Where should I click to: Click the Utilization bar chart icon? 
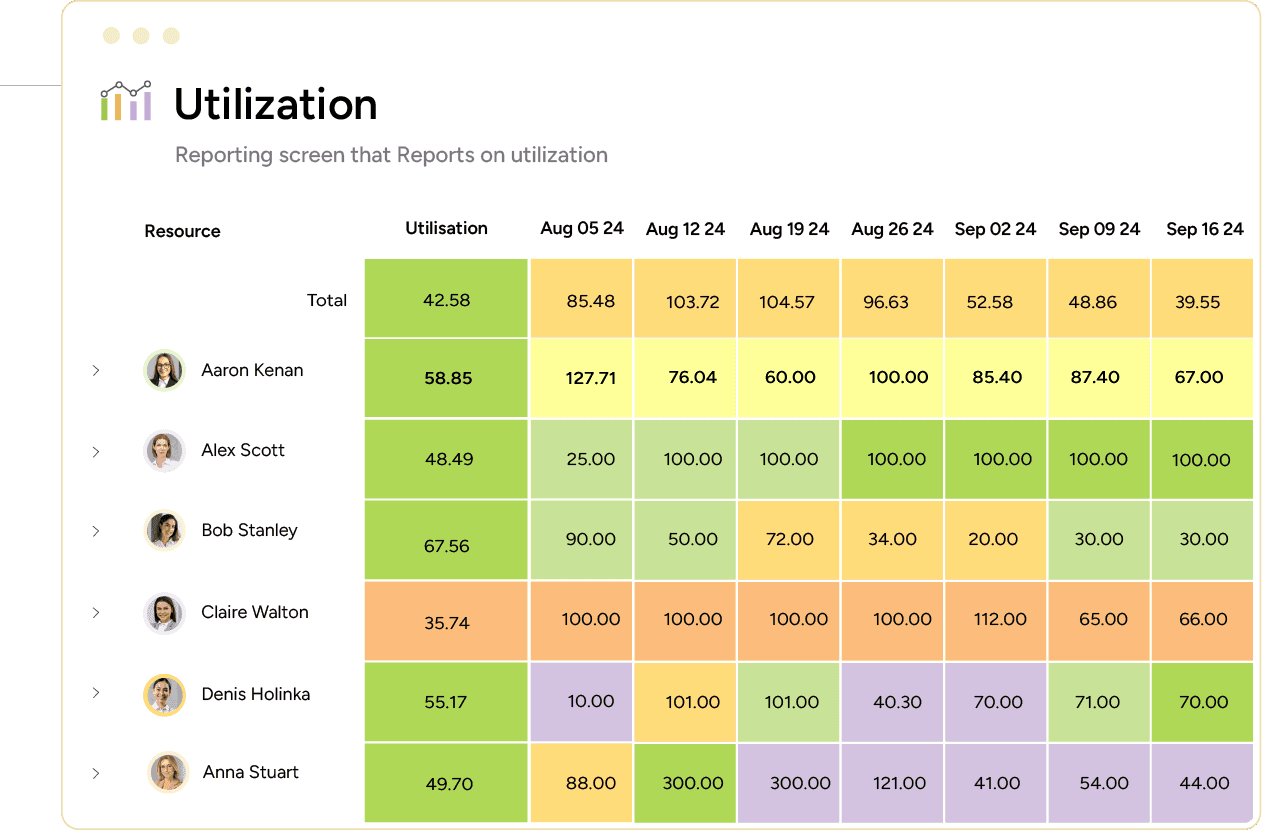[124, 100]
